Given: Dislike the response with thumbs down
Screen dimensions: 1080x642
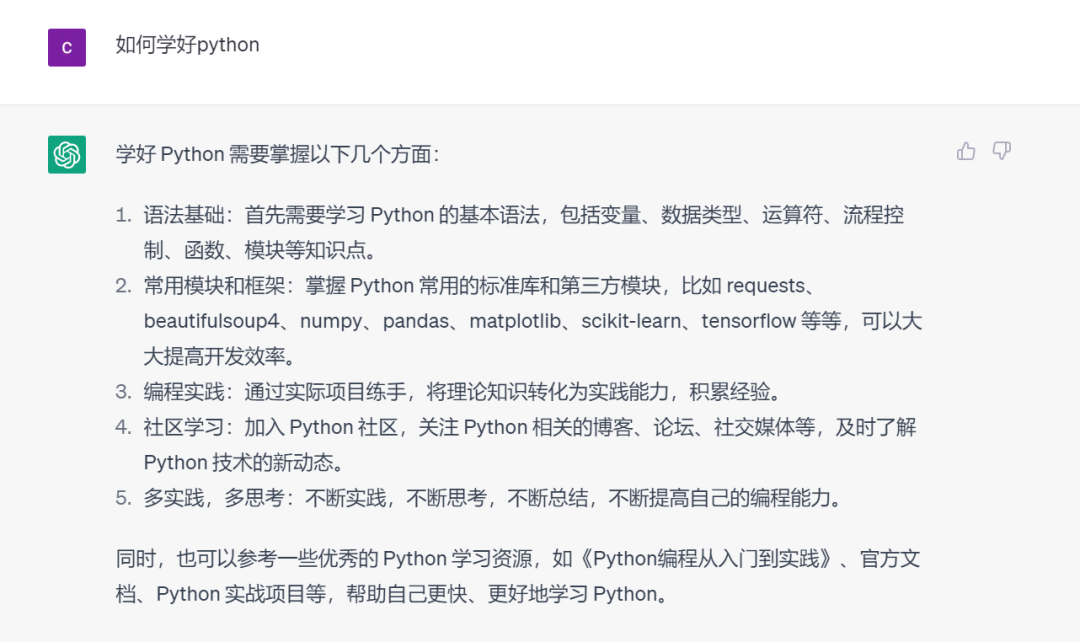Looking at the screenshot, I should (1001, 151).
